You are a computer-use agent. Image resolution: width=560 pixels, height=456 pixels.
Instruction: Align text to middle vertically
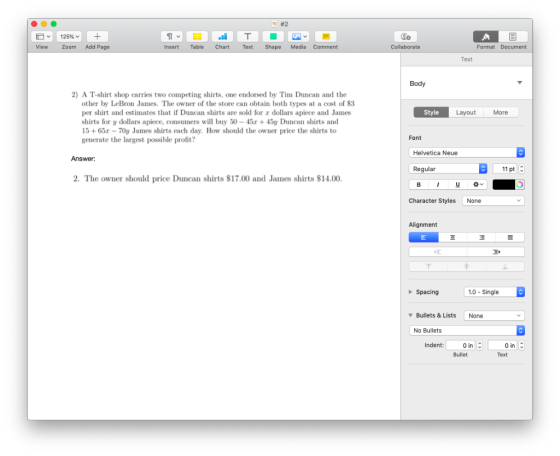click(466, 267)
